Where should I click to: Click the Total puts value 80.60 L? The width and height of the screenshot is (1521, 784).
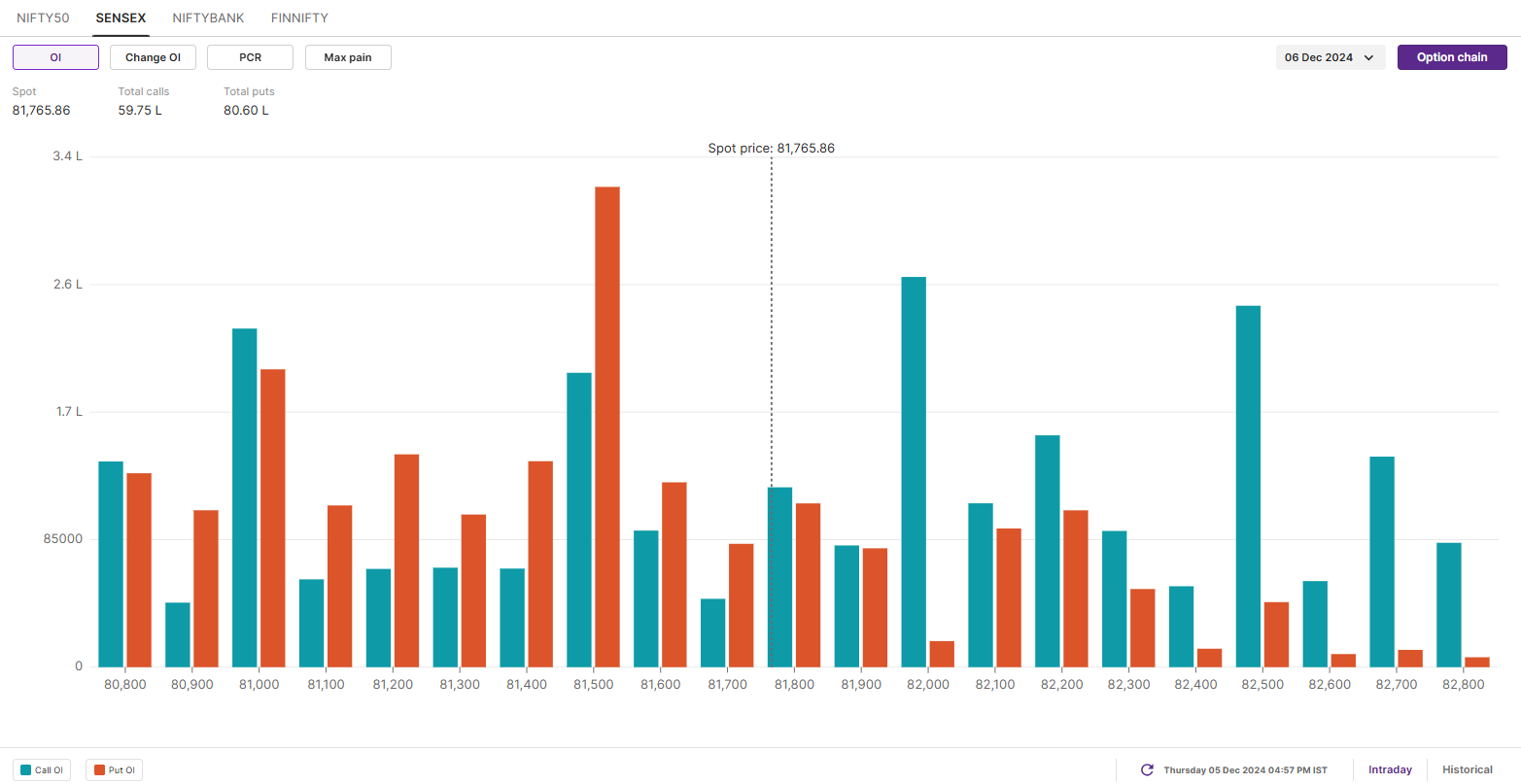(x=246, y=110)
